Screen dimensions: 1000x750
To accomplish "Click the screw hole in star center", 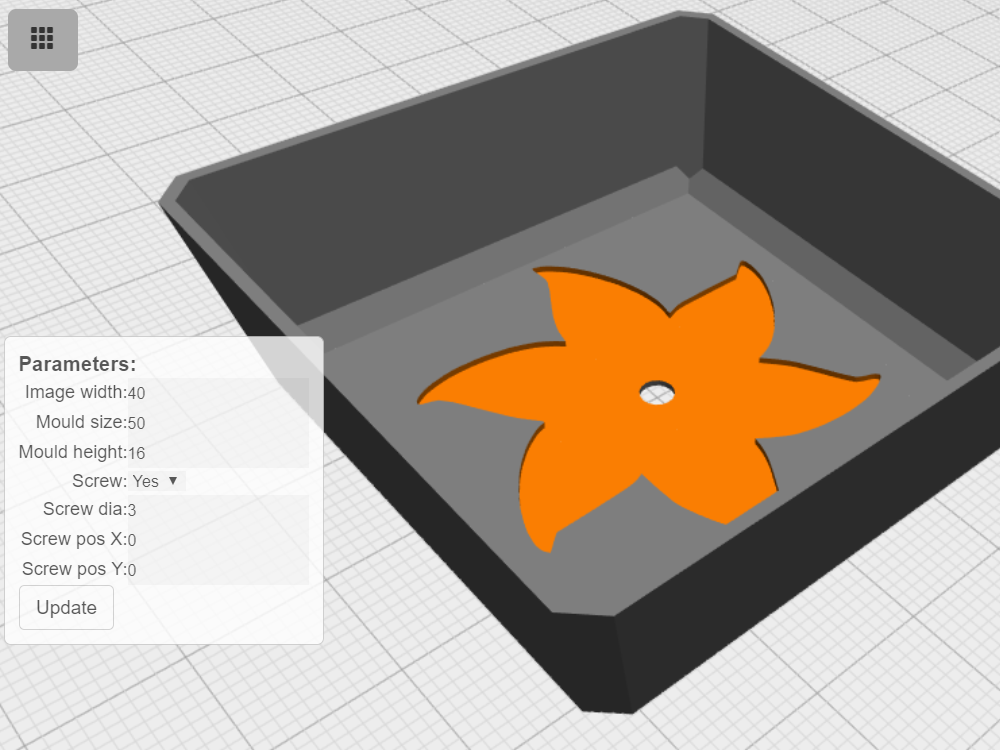I will click(657, 392).
